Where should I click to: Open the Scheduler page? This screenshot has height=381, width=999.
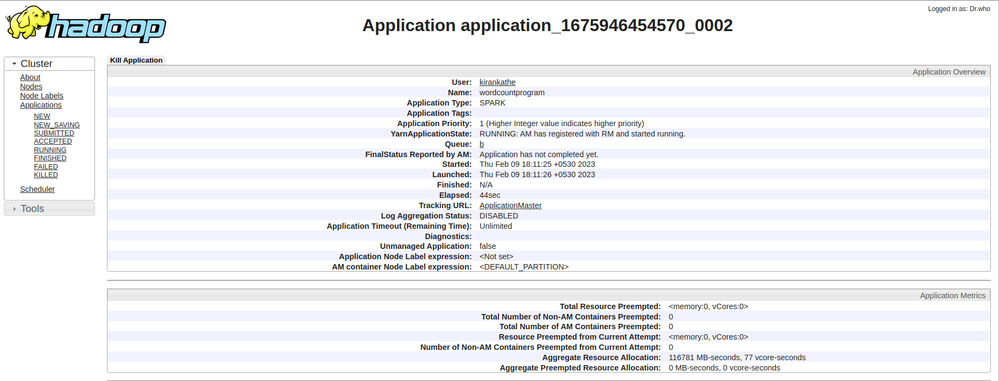tap(37, 189)
